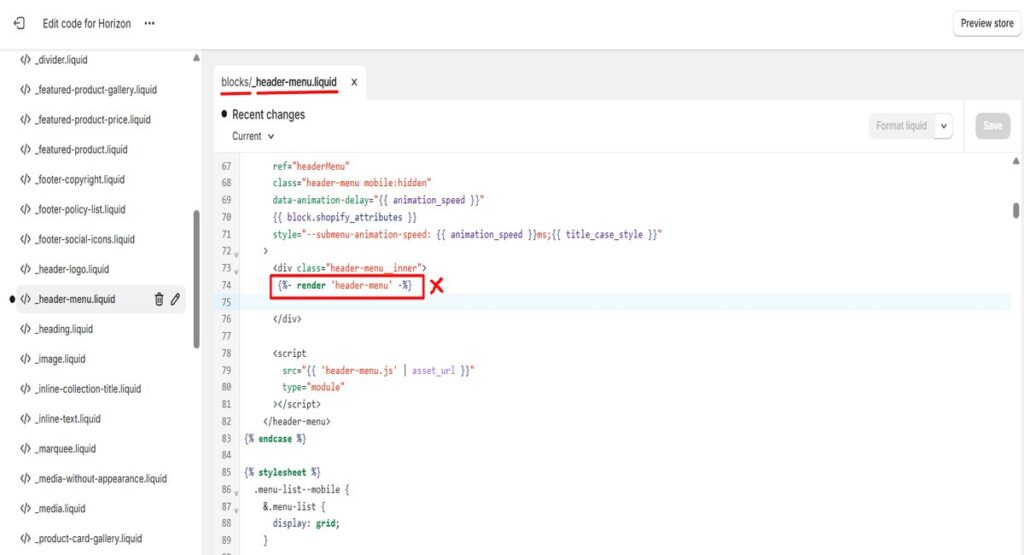Screen dimensions: 1024x555
Task: Click the Preview store button
Action: 987,24
